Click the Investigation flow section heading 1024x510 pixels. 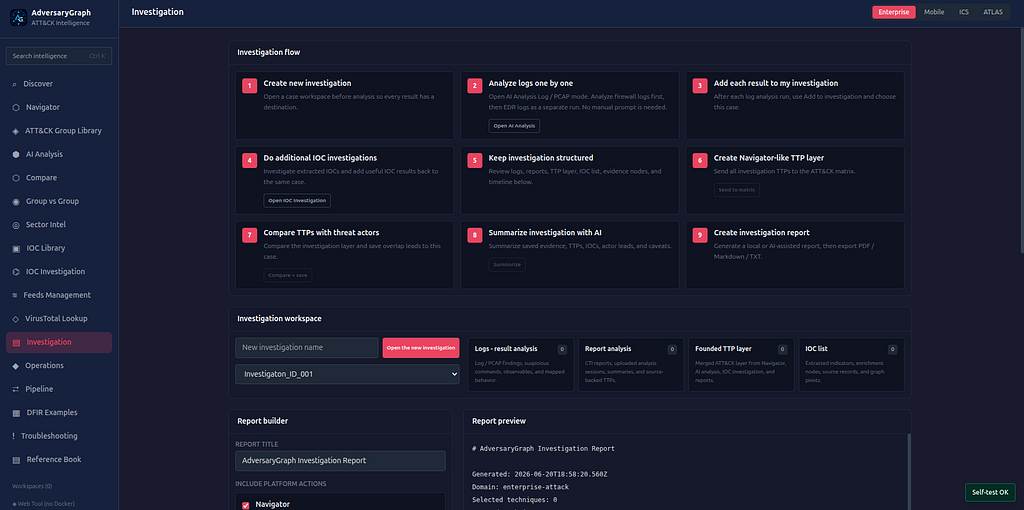[268, 52]
